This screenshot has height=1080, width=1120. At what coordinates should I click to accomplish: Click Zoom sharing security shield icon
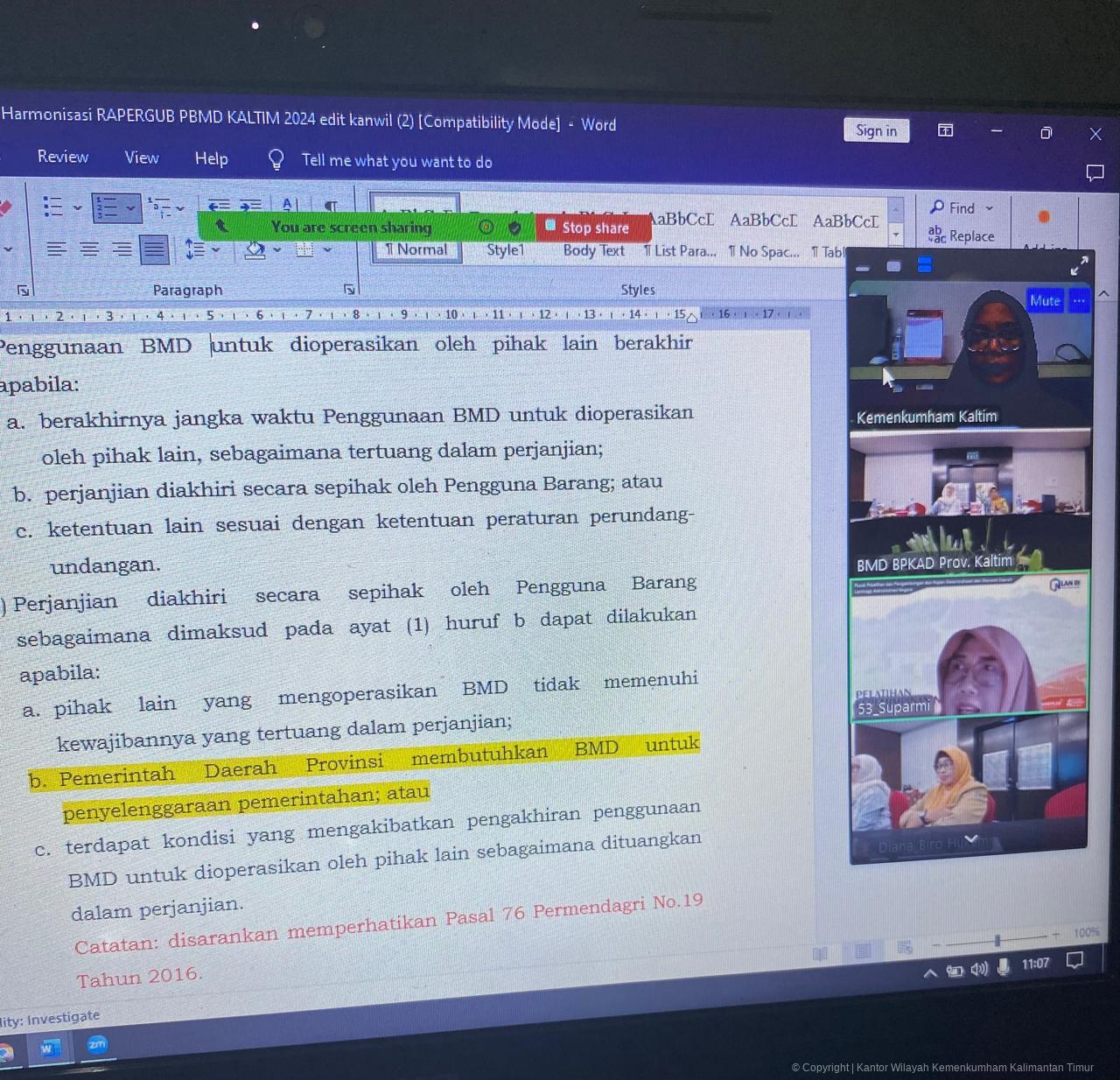[514, 228]
